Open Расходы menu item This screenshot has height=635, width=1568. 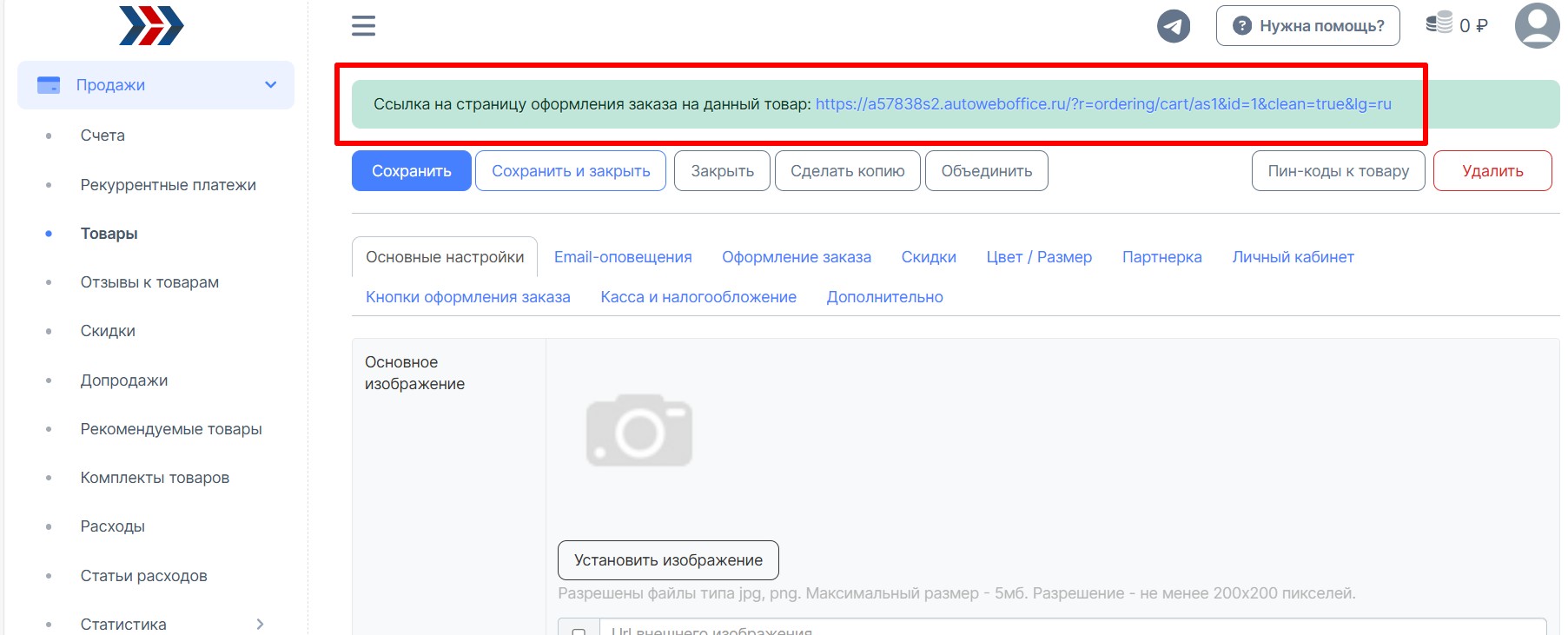(x=113, y=526)
